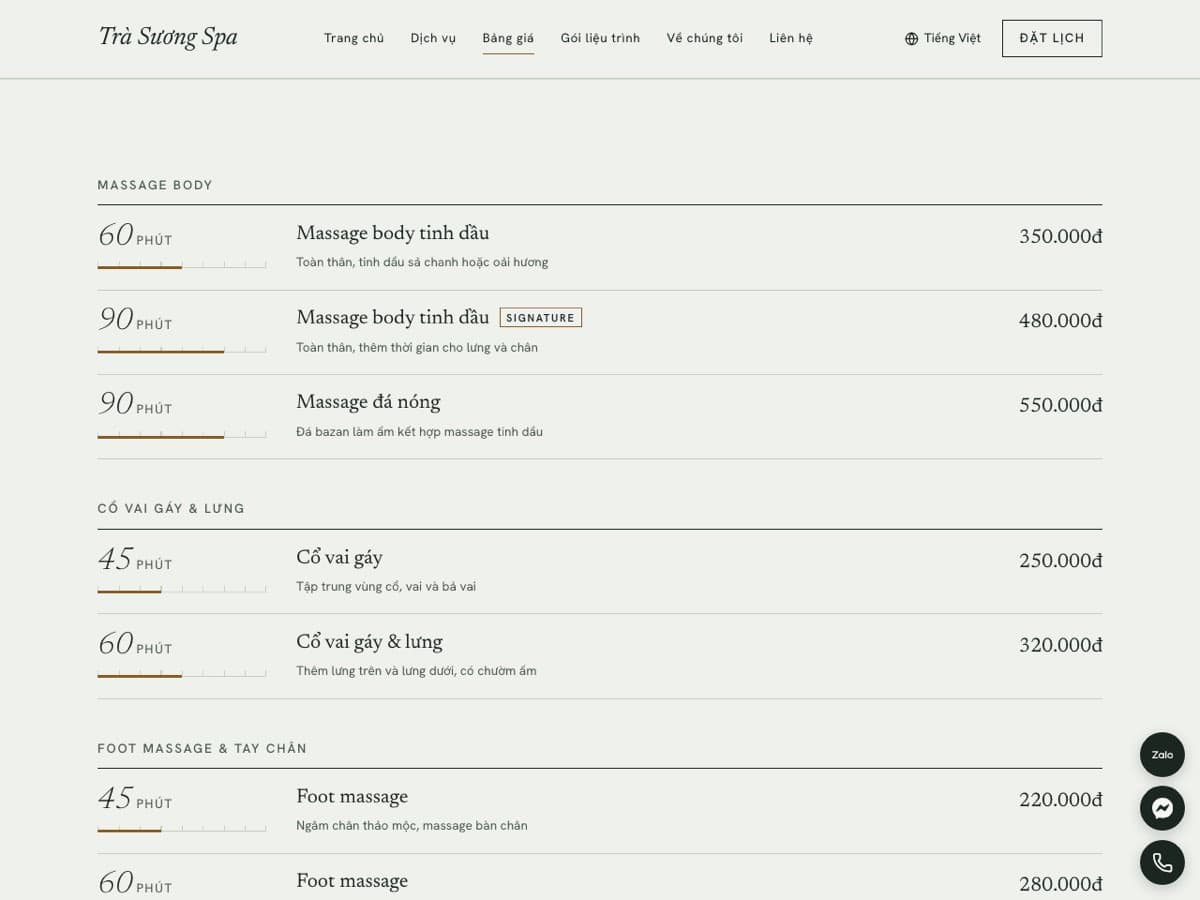Click the Trà Sương Spa logo
1200x900 pixels.
[x=168, y=37]
